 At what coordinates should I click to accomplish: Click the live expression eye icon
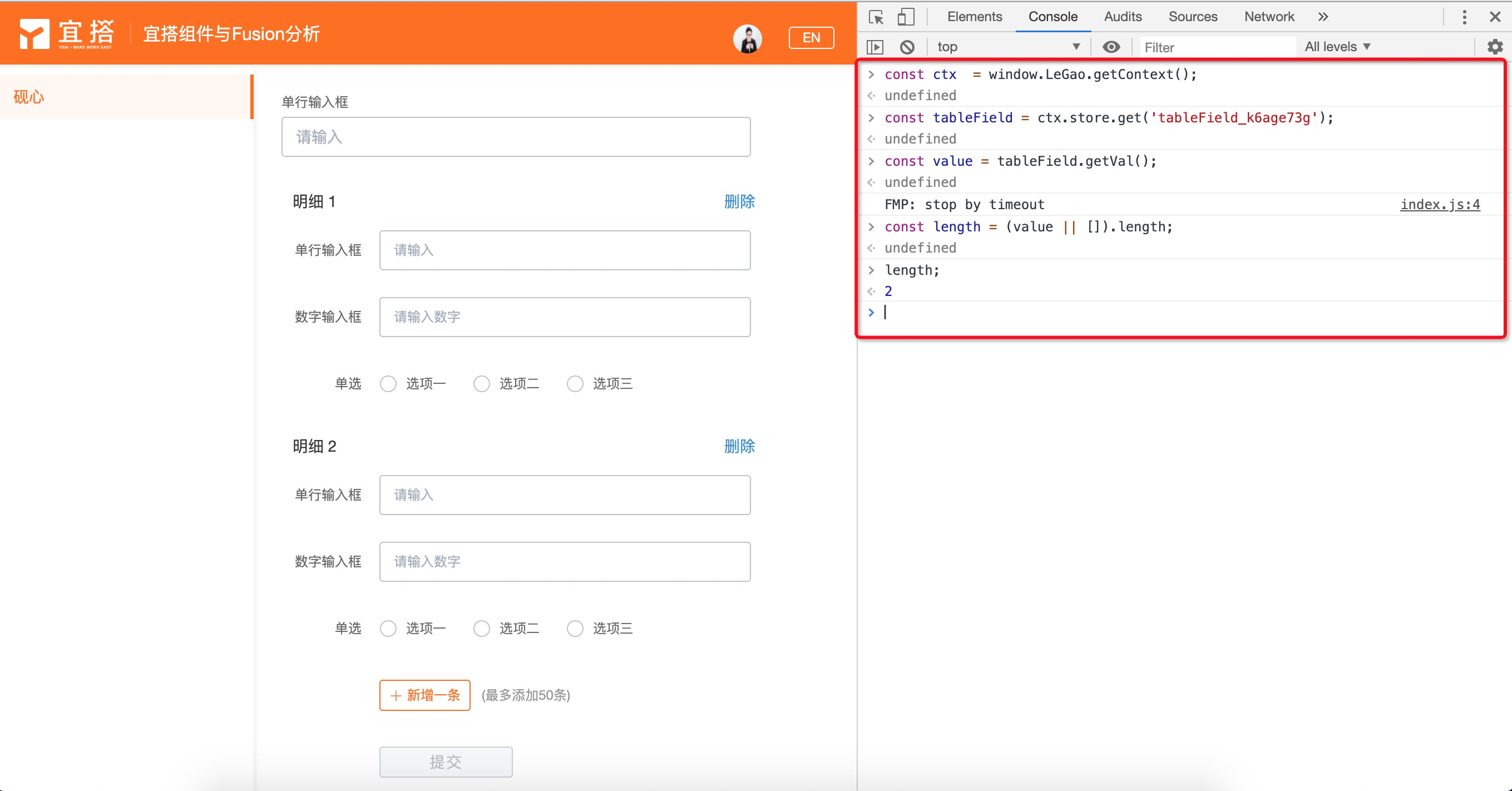tap(1110, 47)
